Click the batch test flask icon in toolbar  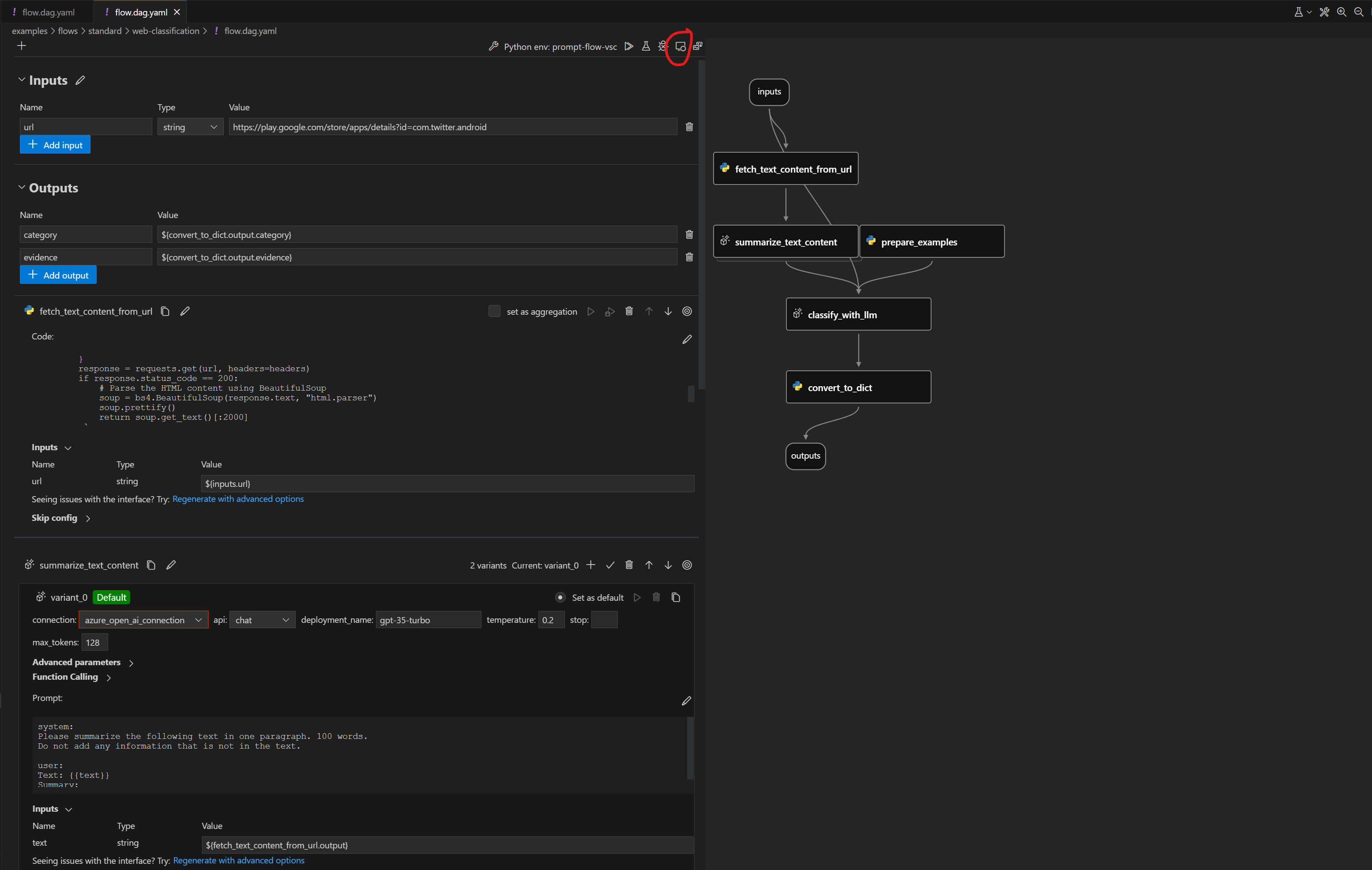(x=646, y=46)
